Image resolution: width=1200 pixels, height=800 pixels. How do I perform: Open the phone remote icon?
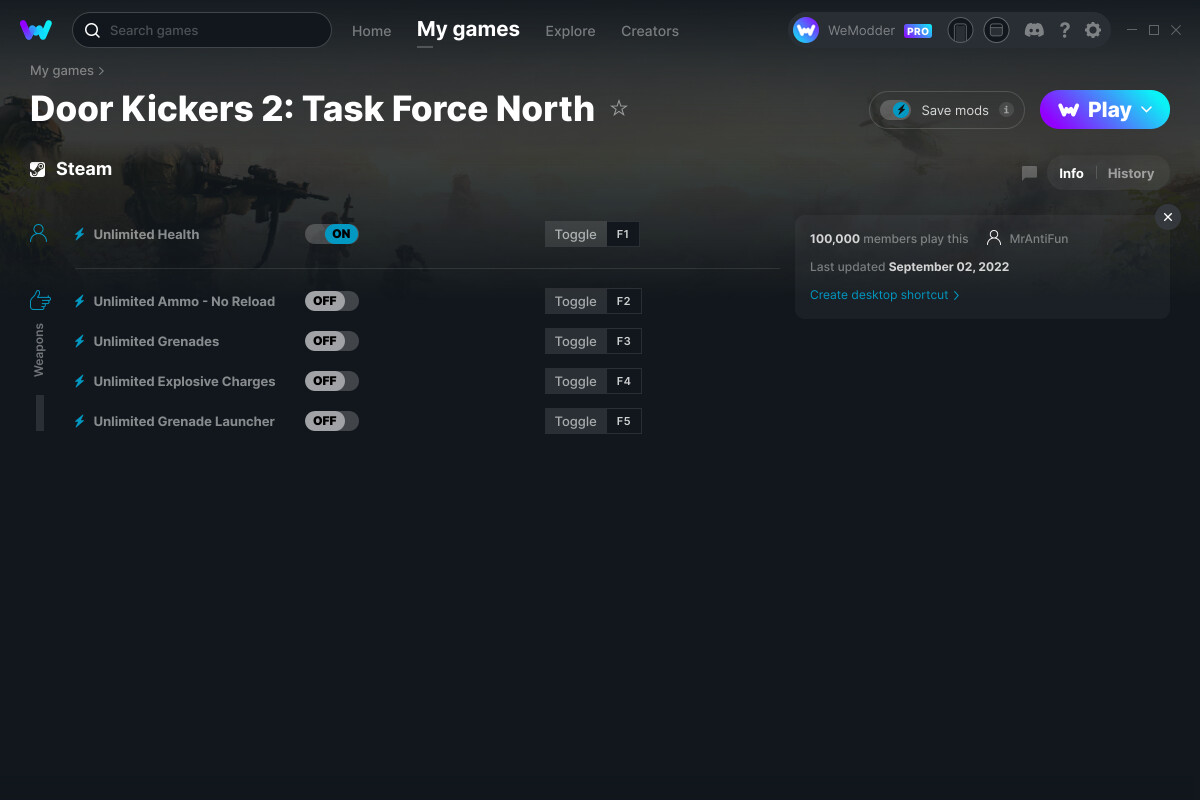[960, 30]
